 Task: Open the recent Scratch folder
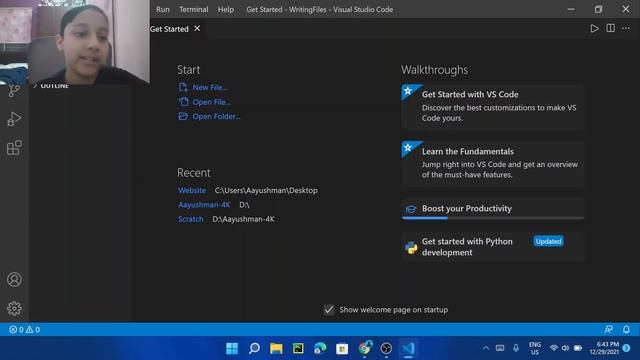coord(191,219)
